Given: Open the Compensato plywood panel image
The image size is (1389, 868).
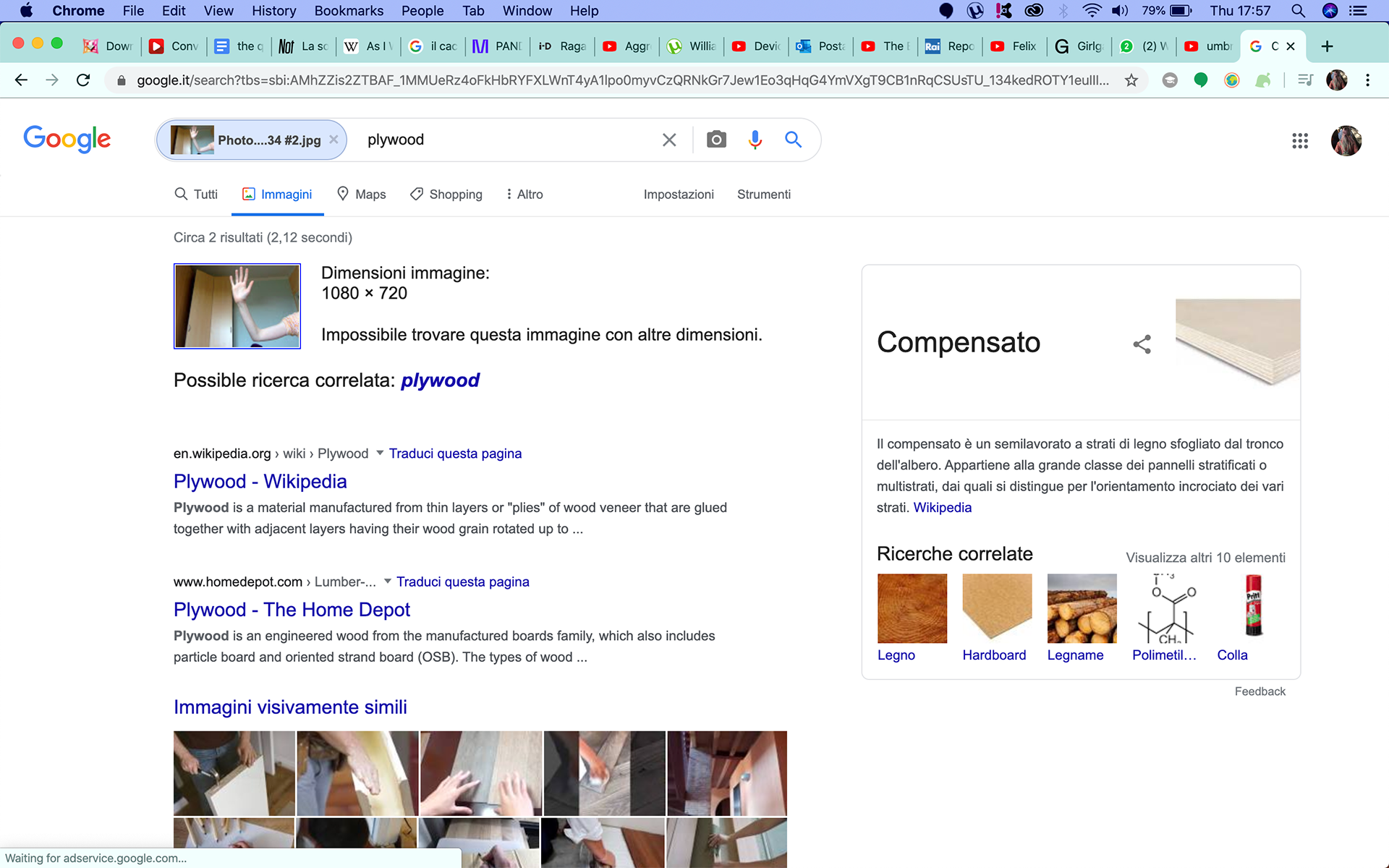Looking at the screenshot, I should point(1238,342).
